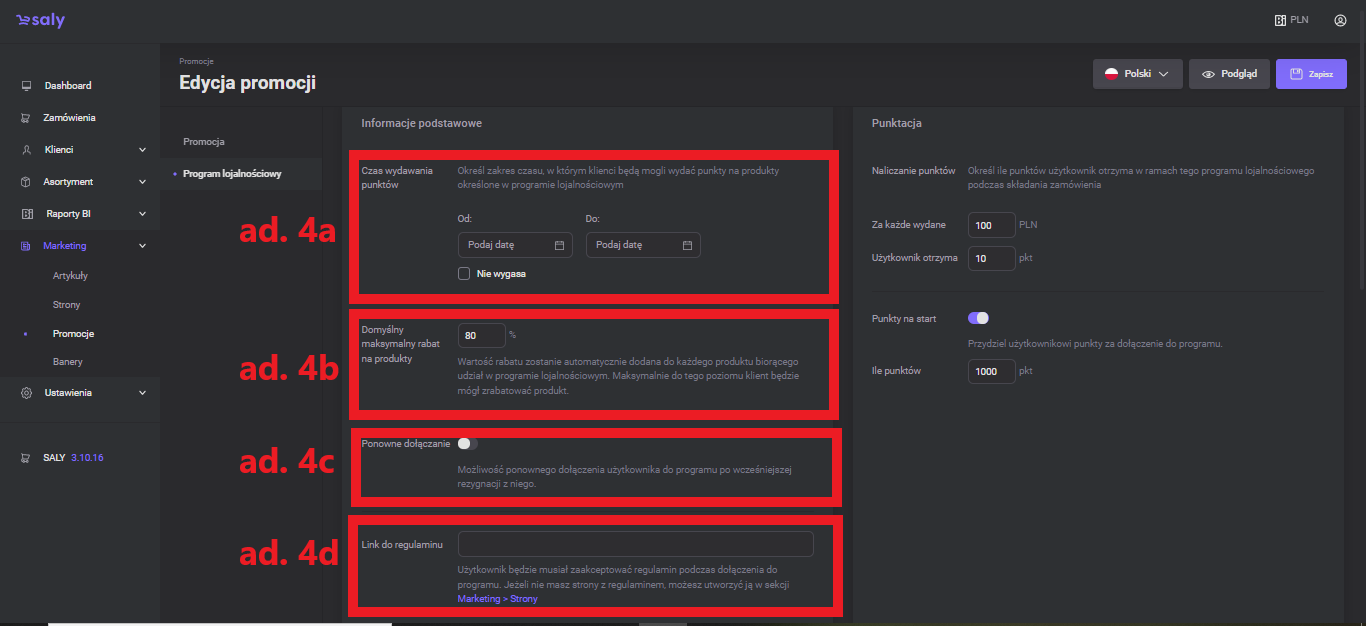Select the Program lojalnościowy tab
This screenshot has width=1366, height=626.
coord(232,174)
